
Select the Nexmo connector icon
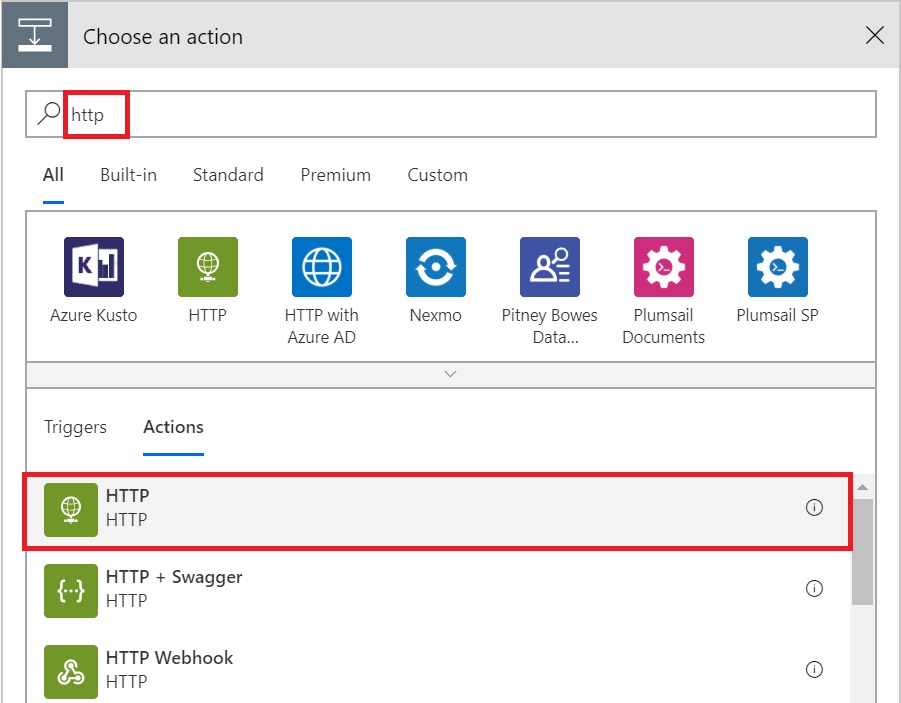(436, 267)
